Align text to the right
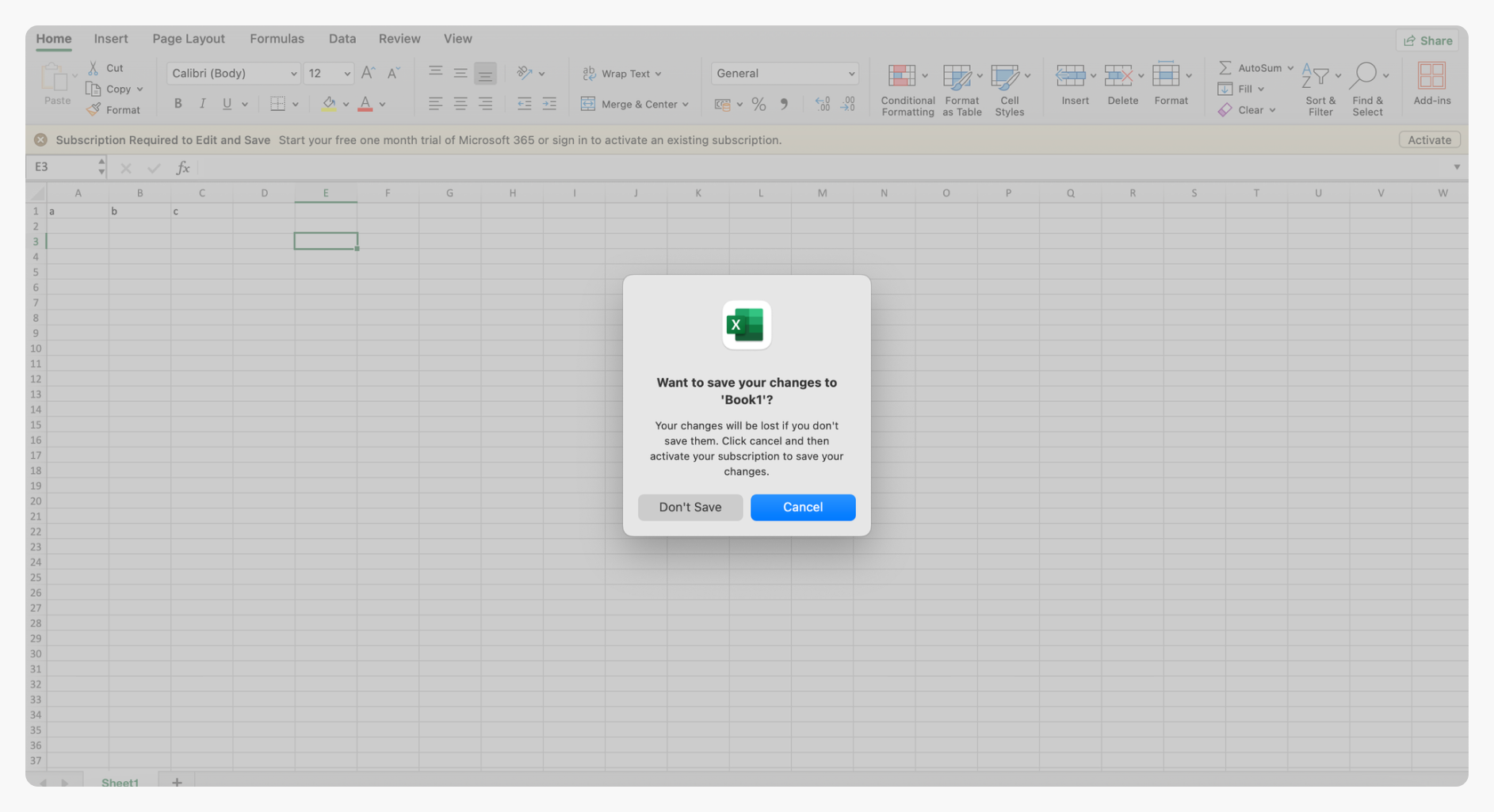The width and height of the screenshot is (1494, 812). [485, 104]
